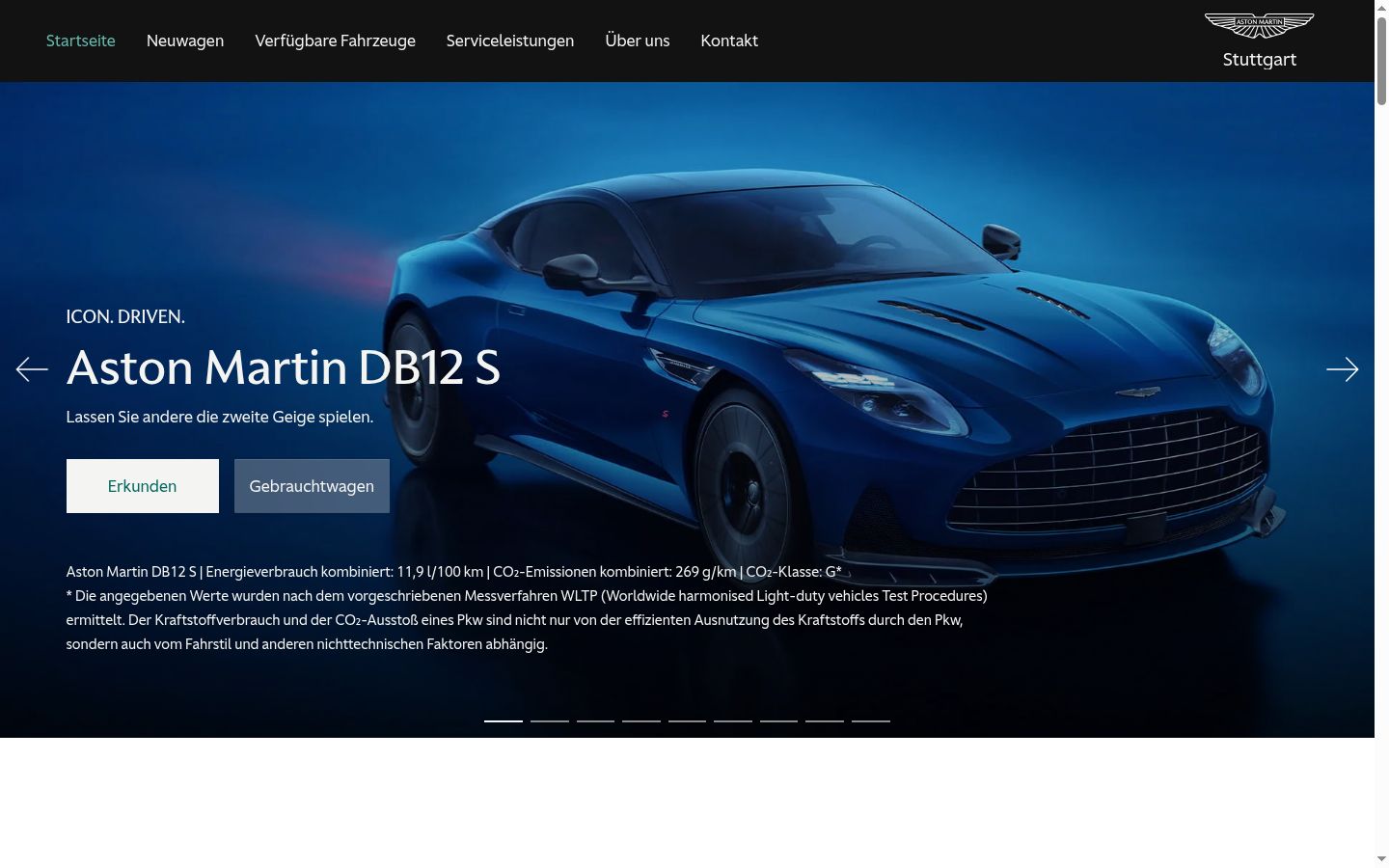Switch to the seventh carousel slide indicator
Viewport: 1389px width, 868px height.
(779, 720)
